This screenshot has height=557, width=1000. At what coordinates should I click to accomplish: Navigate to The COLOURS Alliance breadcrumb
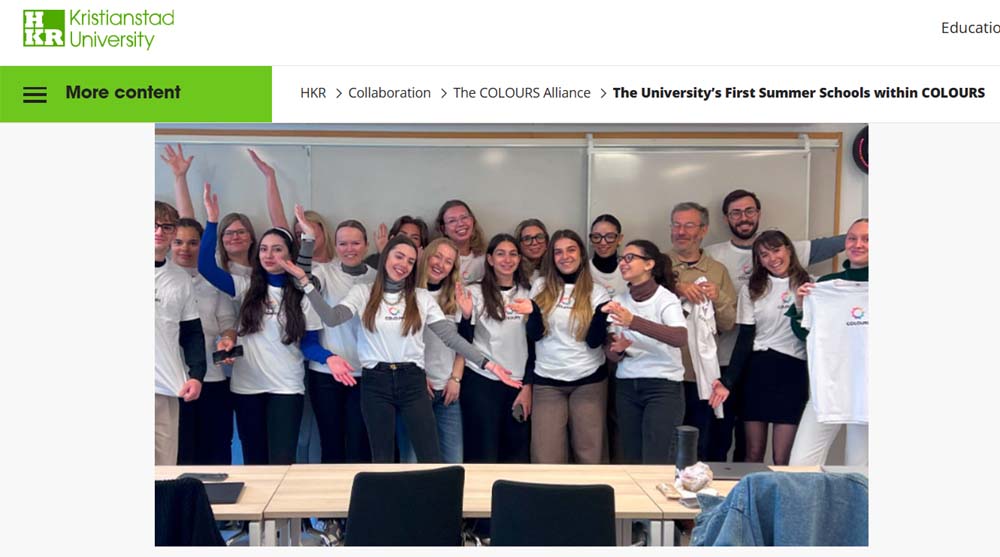point(522,93)
